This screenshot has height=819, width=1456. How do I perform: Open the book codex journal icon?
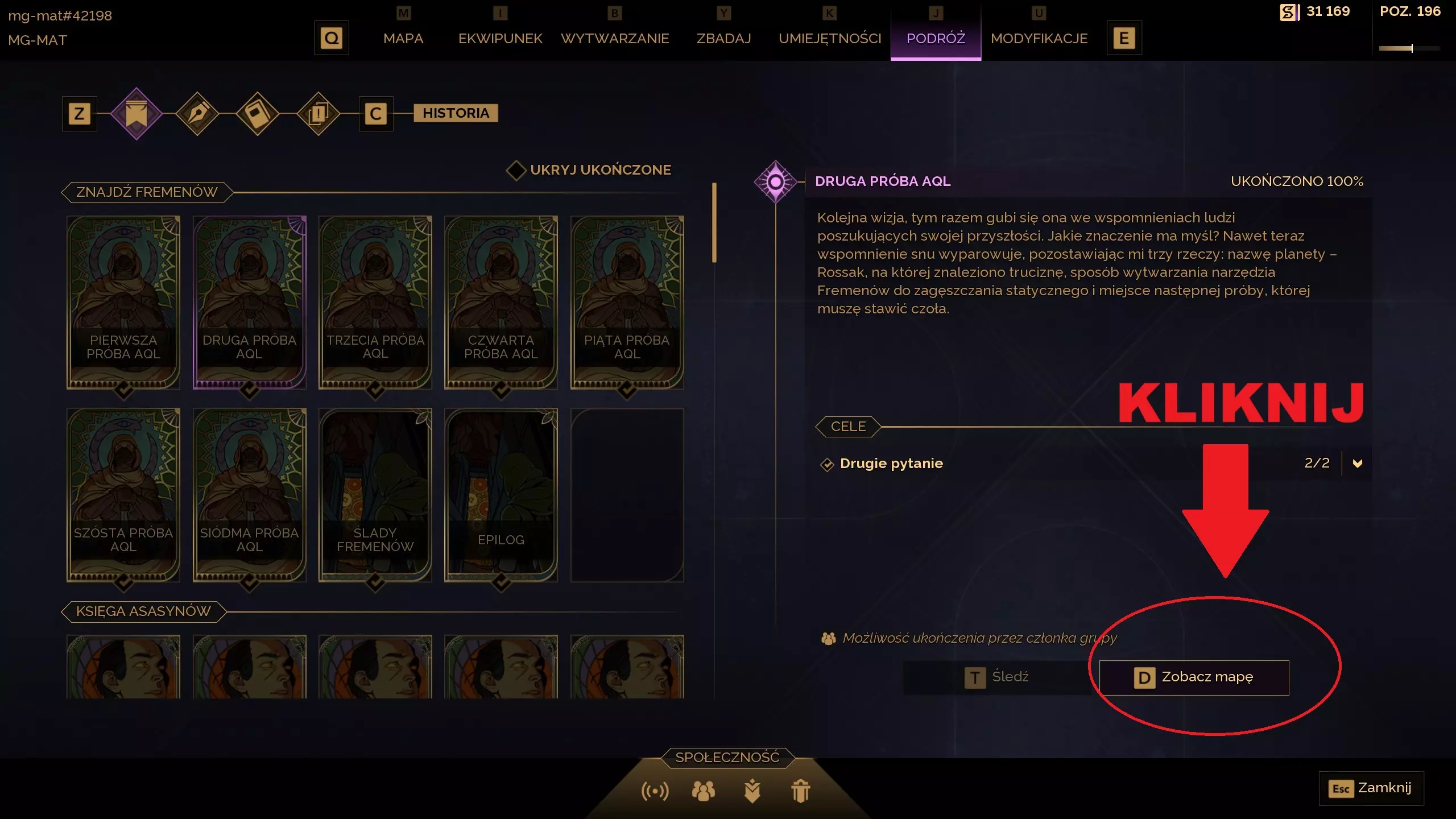[258, 114]
